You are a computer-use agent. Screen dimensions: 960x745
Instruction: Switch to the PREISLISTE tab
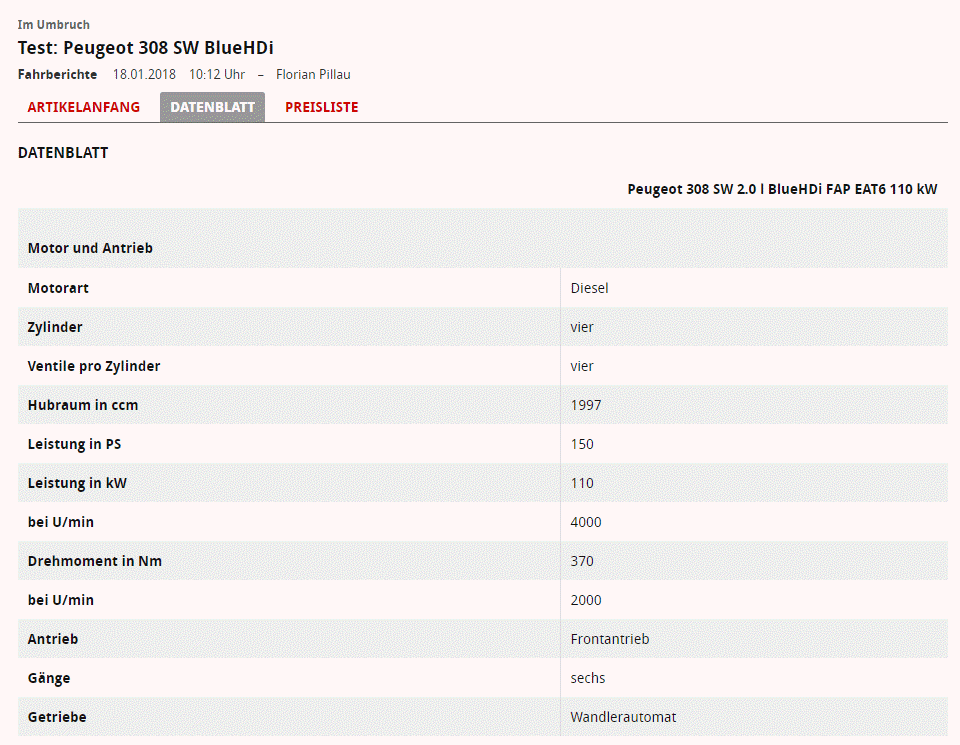coord(321,107)
